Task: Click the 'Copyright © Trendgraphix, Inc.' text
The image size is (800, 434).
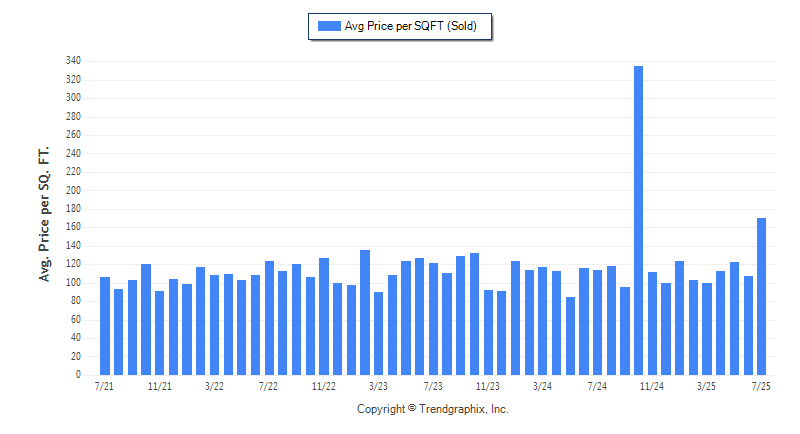Action: (433, 409)
